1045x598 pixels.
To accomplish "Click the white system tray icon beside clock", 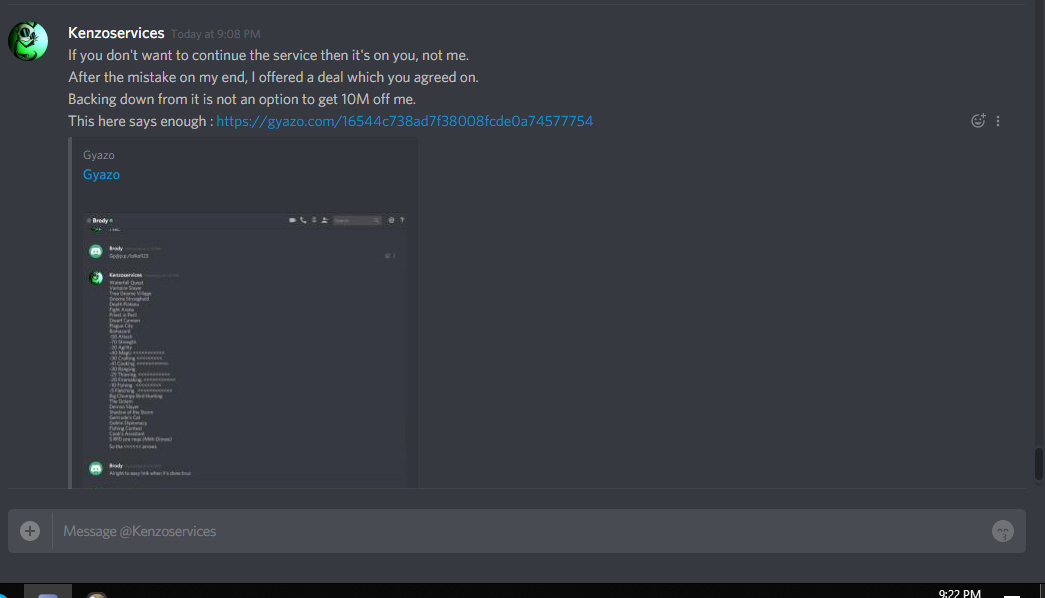I will tap(1012, 595).
